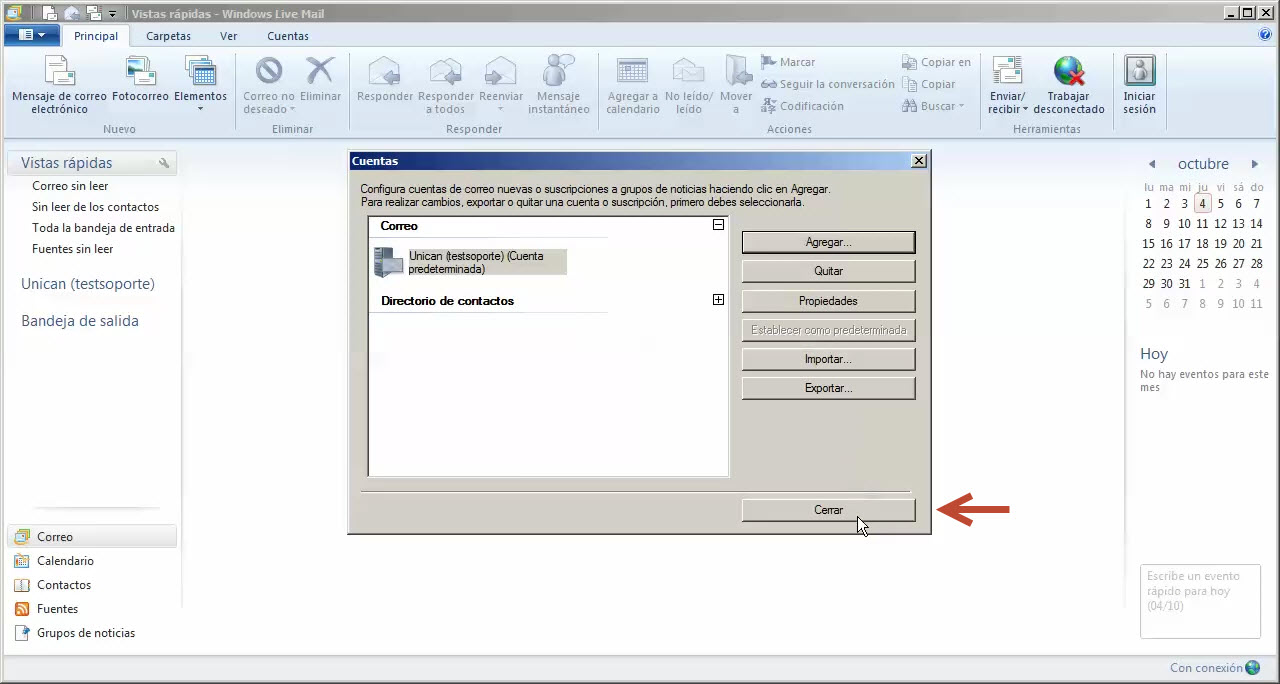1280x684 pixels.
Task: Expand Directorio de contactos section
Action: 718,299
